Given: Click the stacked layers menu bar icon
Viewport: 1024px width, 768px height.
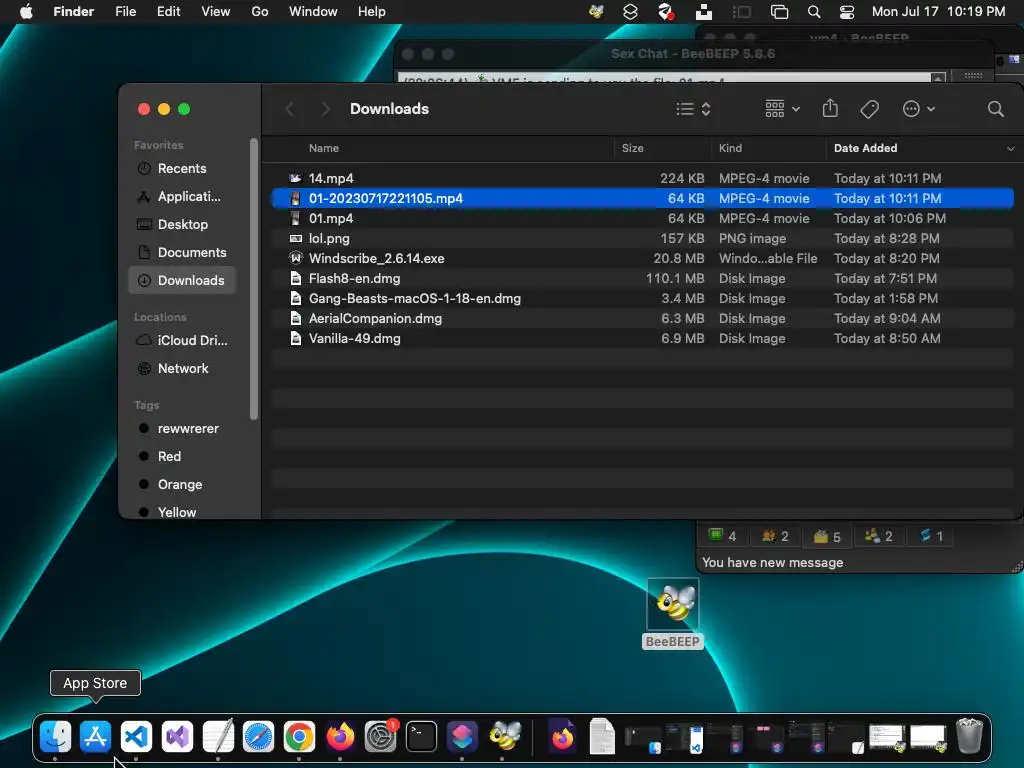Looking at the screenshot, I should click(630, 12).
